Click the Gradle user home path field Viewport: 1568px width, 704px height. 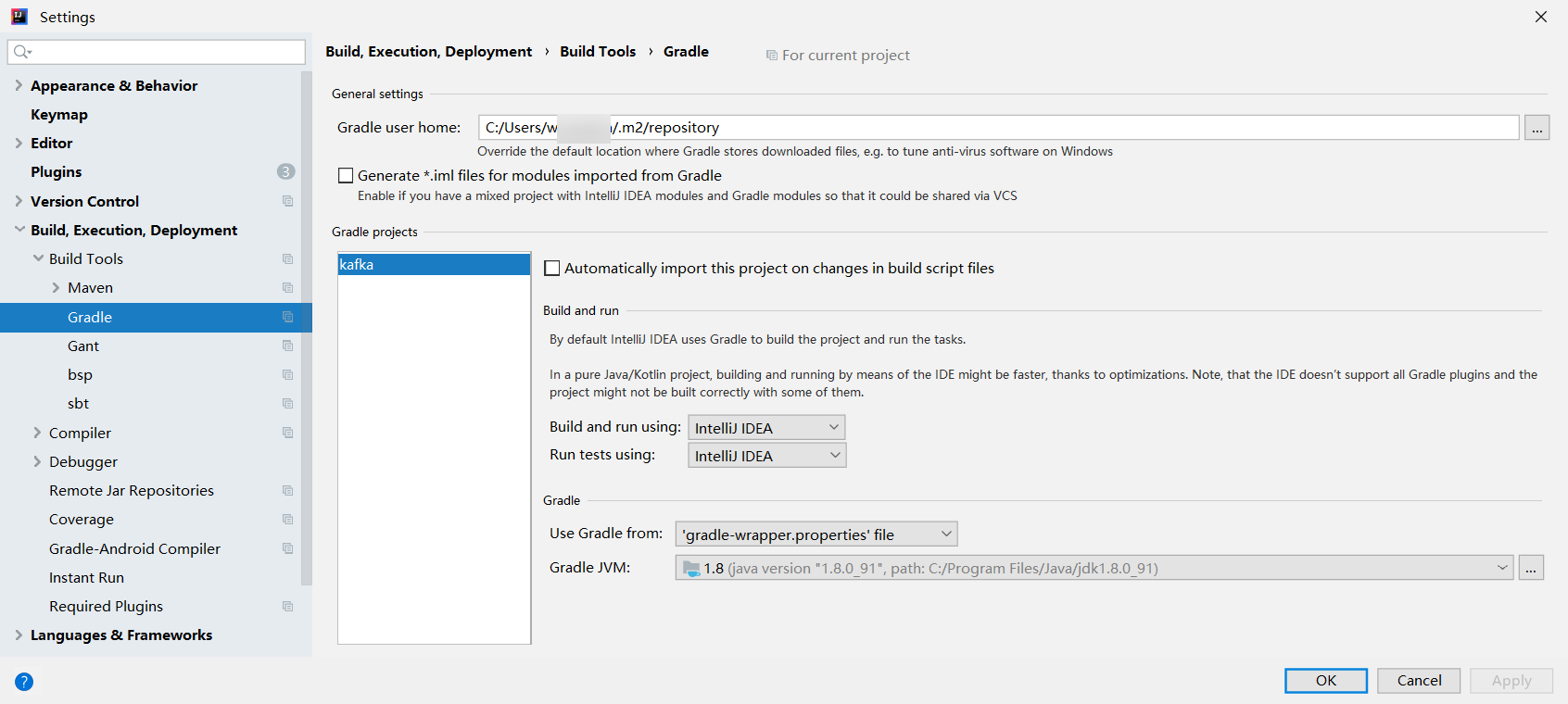[x=998, y=128]
